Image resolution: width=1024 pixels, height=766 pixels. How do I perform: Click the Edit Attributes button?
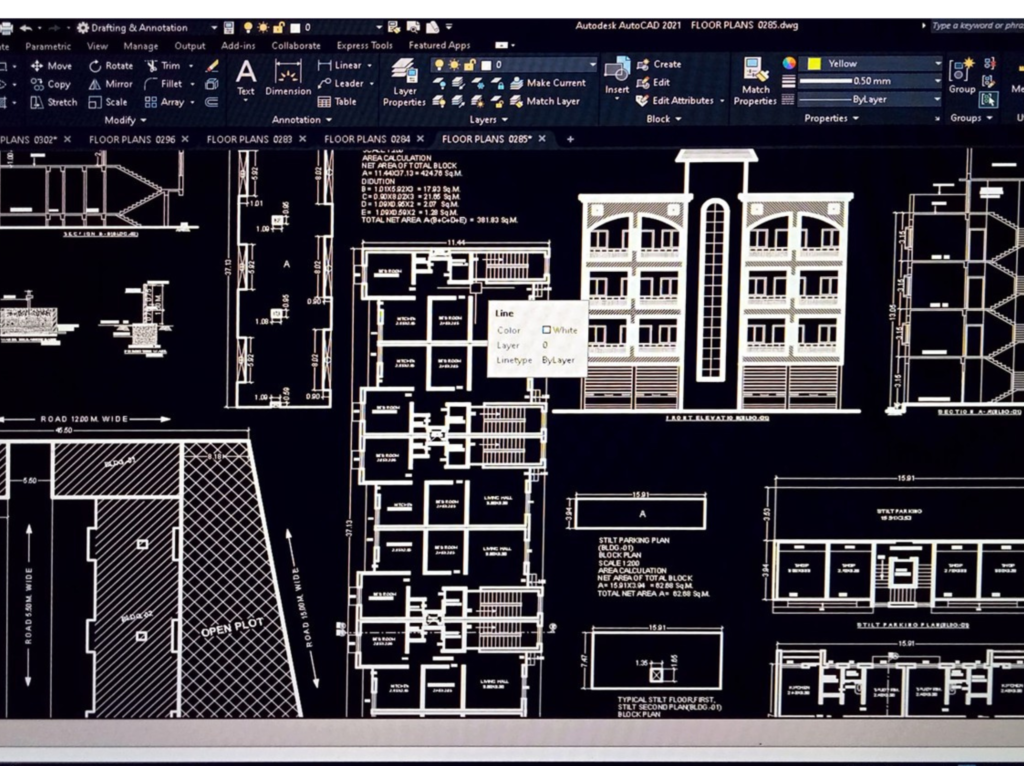(x=682, y=101)
